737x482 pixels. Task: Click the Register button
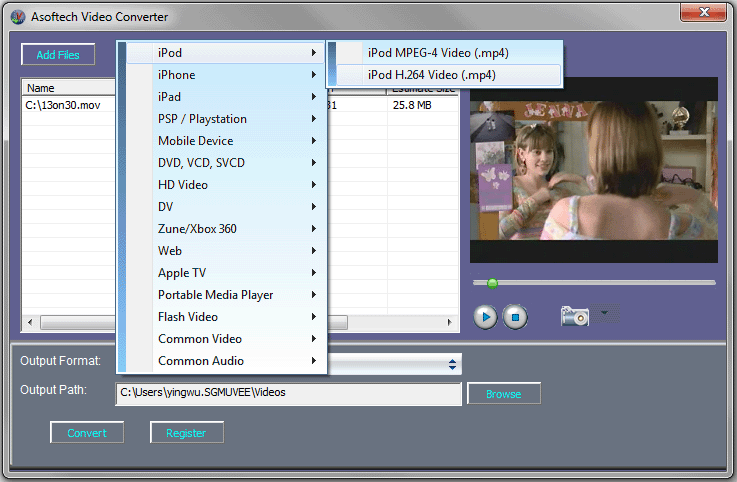(x=187, y=433)
